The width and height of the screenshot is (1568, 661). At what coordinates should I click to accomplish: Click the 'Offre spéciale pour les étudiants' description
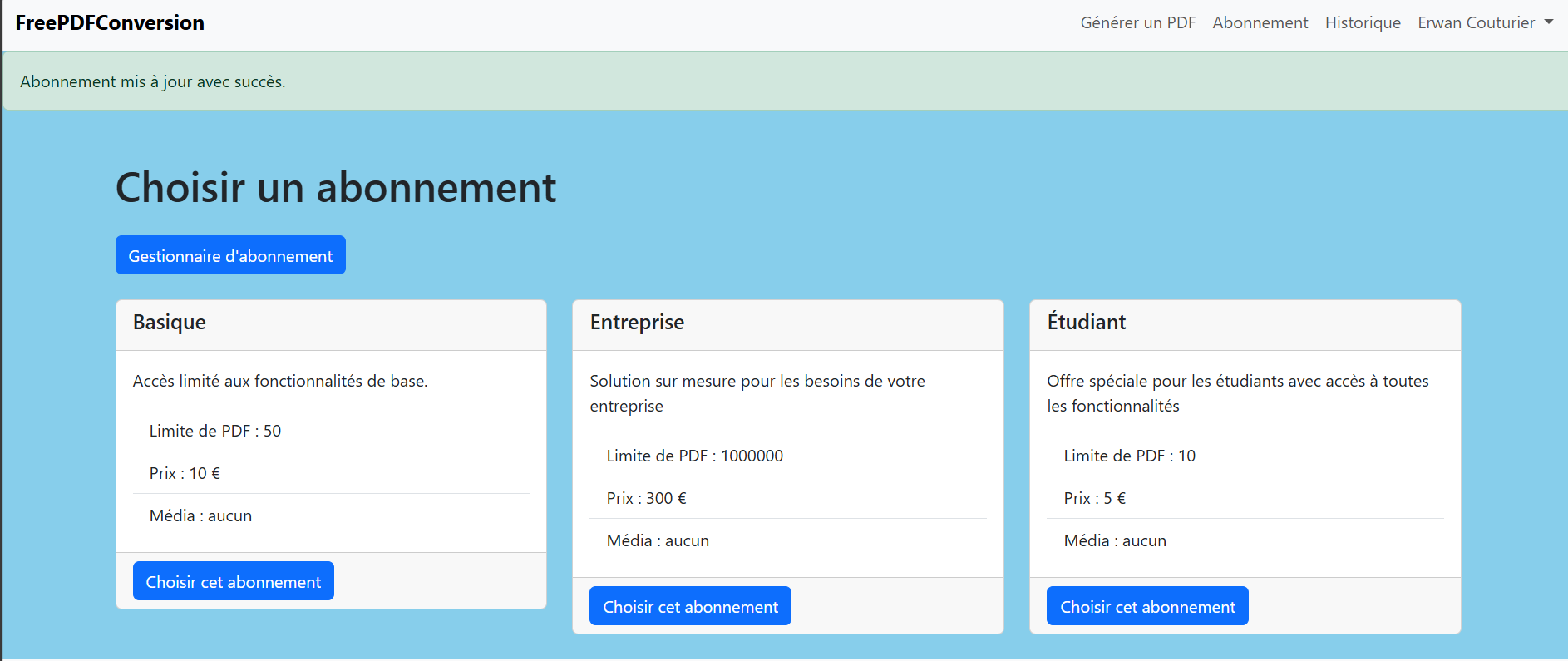pyautogui.click(x=1238, y=393)
